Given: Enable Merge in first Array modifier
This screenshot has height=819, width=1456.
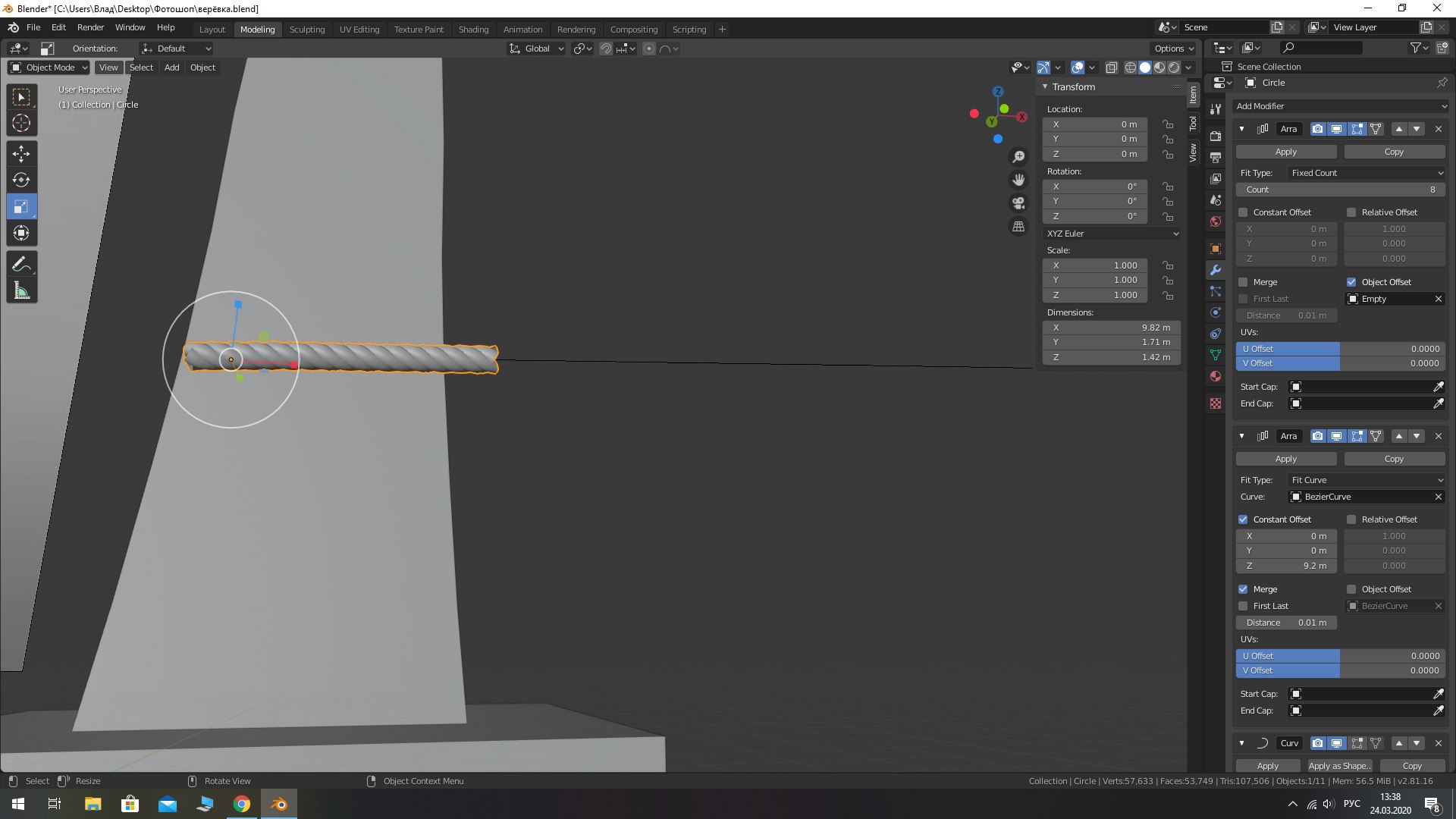Looking at the screenshot, I should [x=1243, y=282].
